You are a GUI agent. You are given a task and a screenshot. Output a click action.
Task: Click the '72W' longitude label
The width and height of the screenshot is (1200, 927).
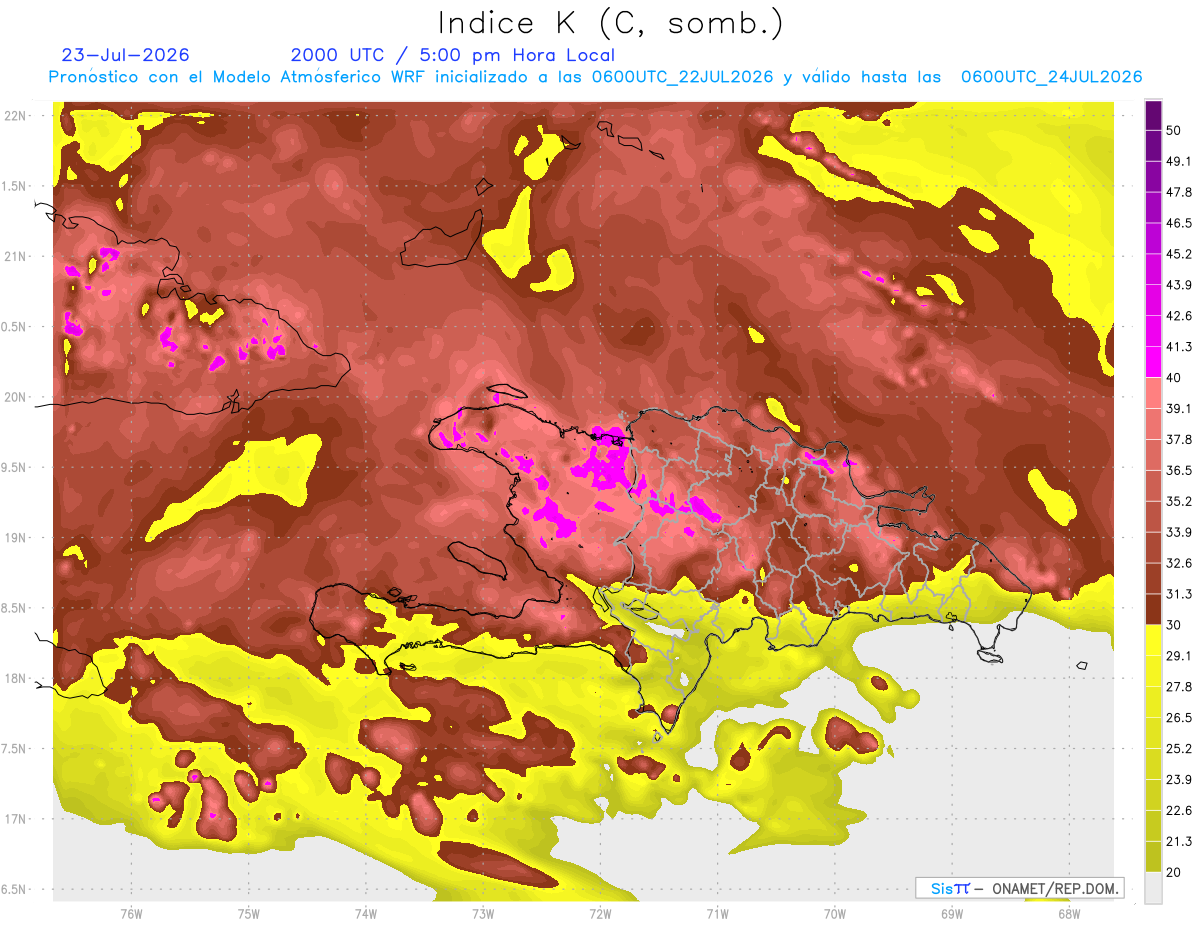pyautogui.click(x=600, y=913)
